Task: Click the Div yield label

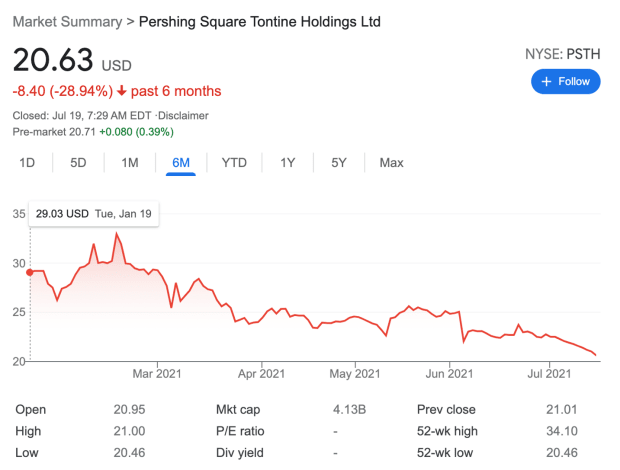Action: tap(240, 453)
